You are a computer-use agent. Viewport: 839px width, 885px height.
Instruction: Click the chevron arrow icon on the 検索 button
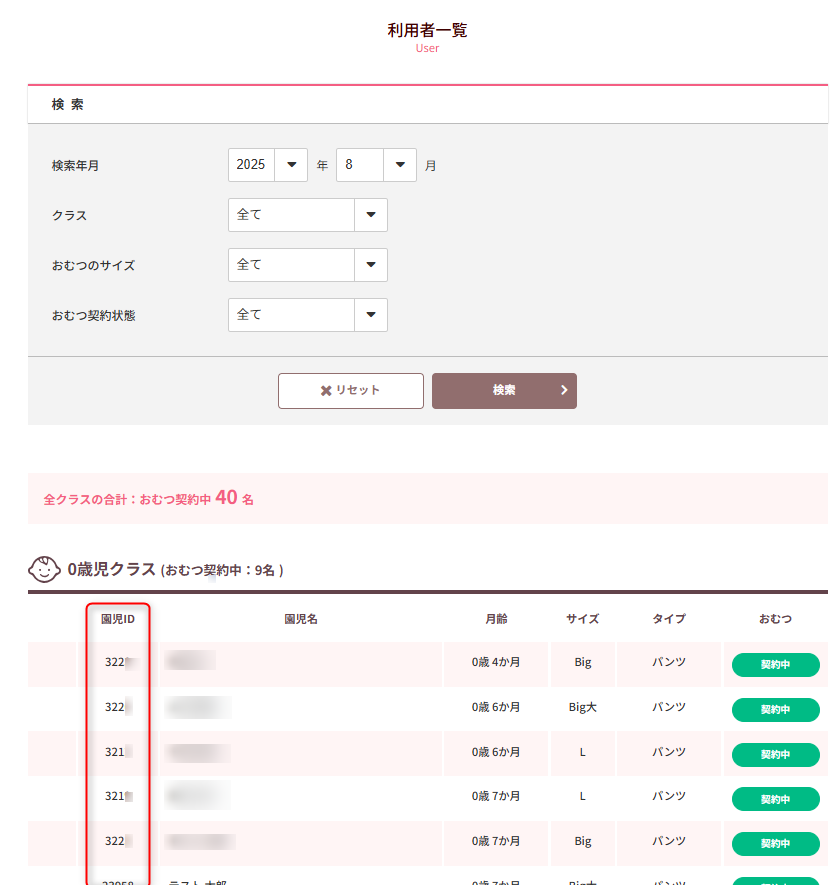(x=562, y=390)
